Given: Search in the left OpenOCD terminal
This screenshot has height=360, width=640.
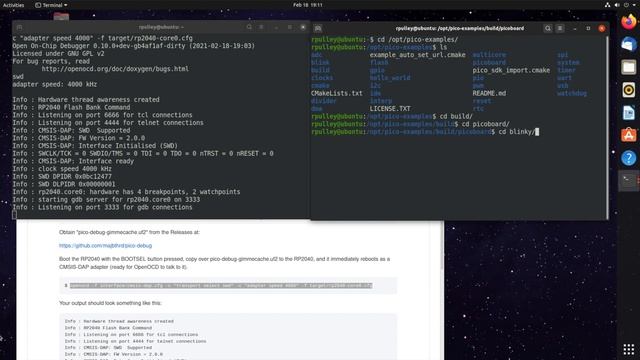Looking at the screenshot, I should [249, 27].
